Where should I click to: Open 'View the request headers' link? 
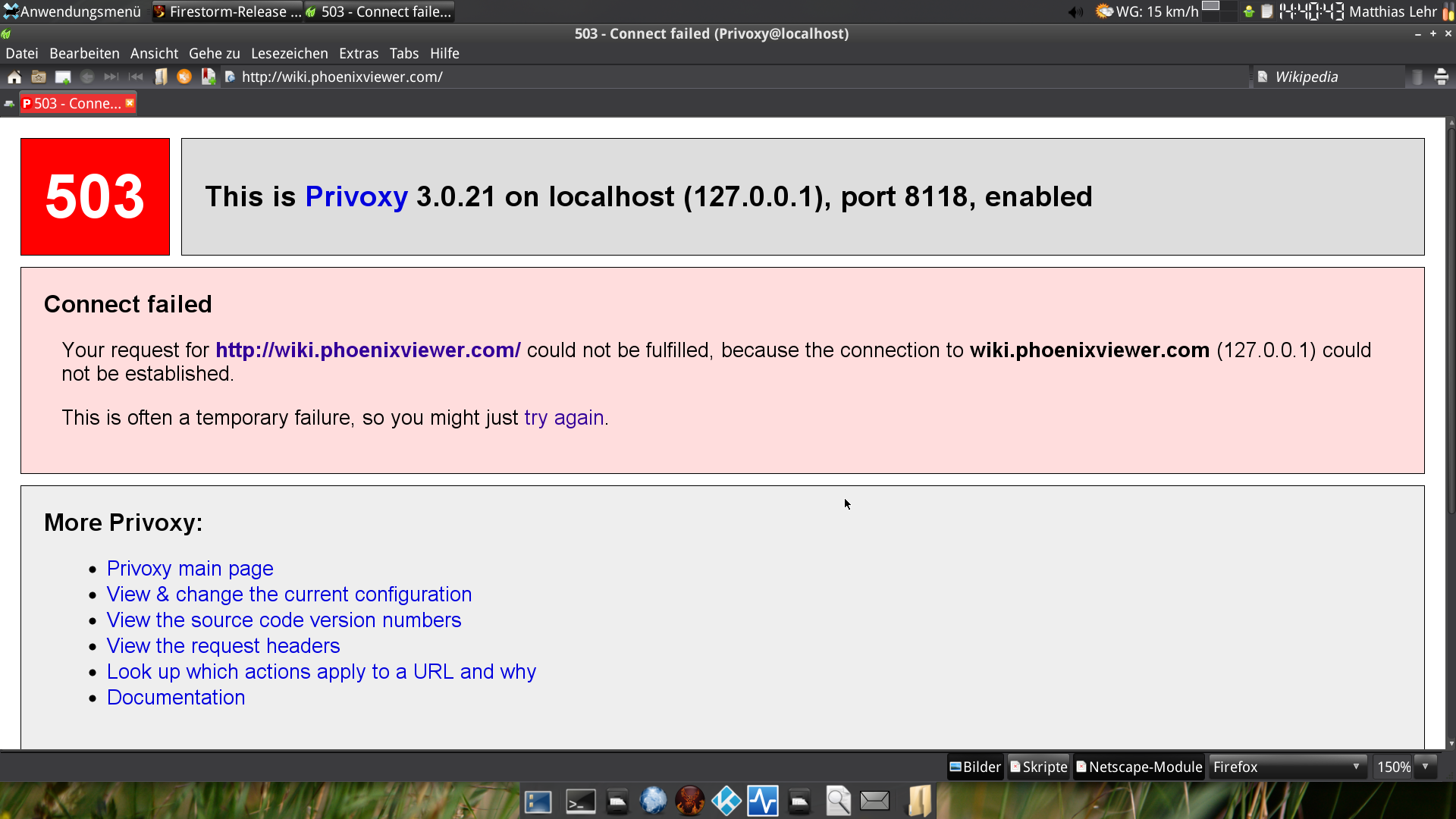(223, 646)
